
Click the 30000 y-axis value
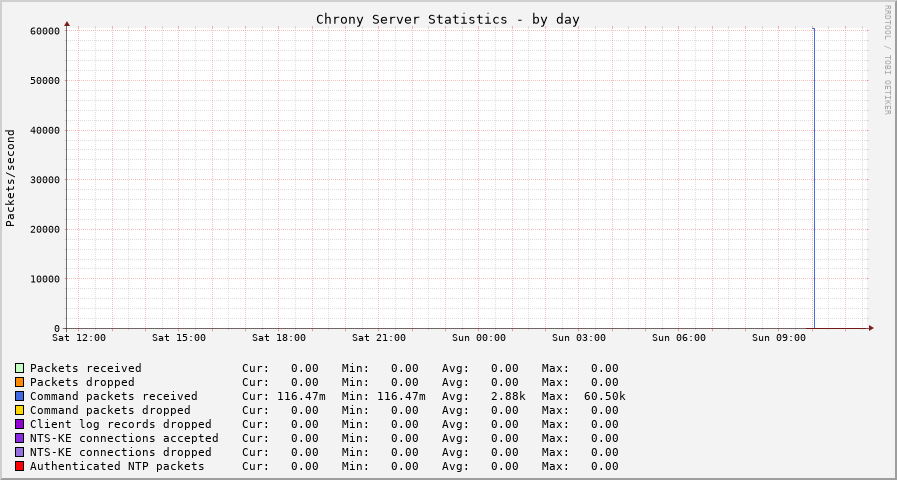(x=45, y=180)
